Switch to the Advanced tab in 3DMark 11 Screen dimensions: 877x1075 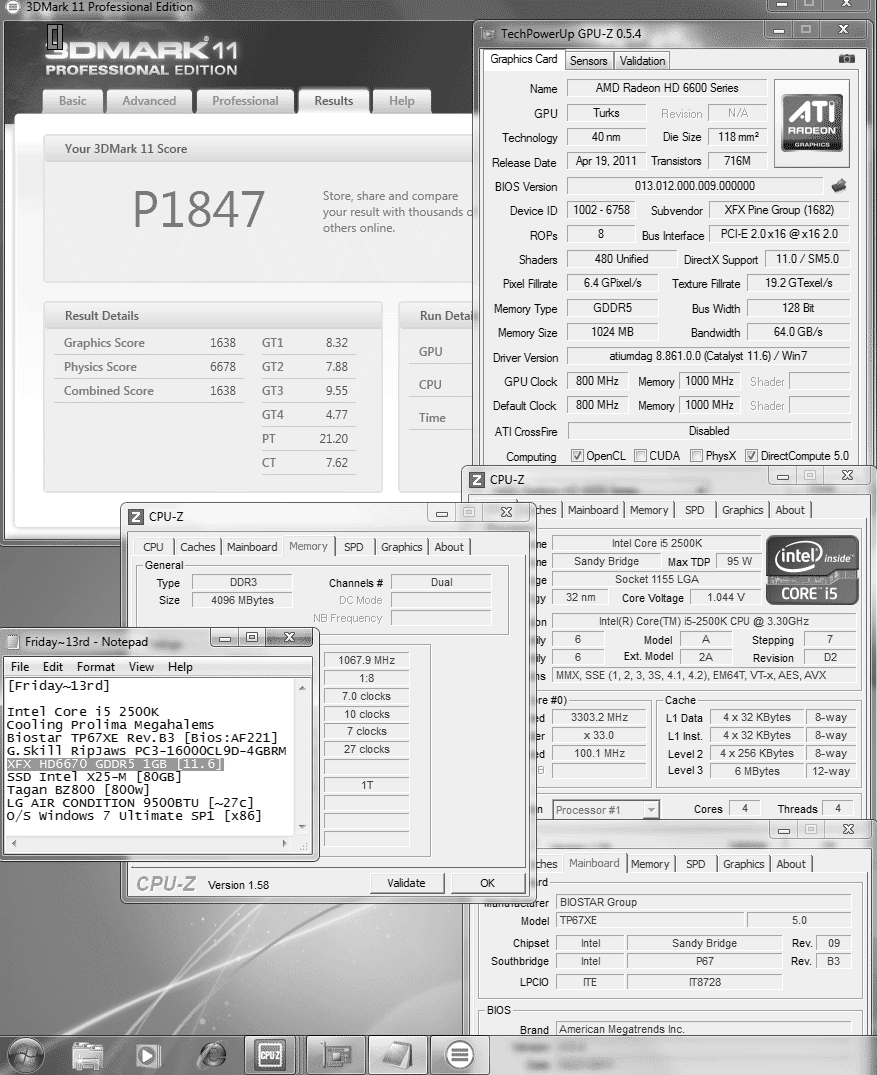click(x=149, y=101)
